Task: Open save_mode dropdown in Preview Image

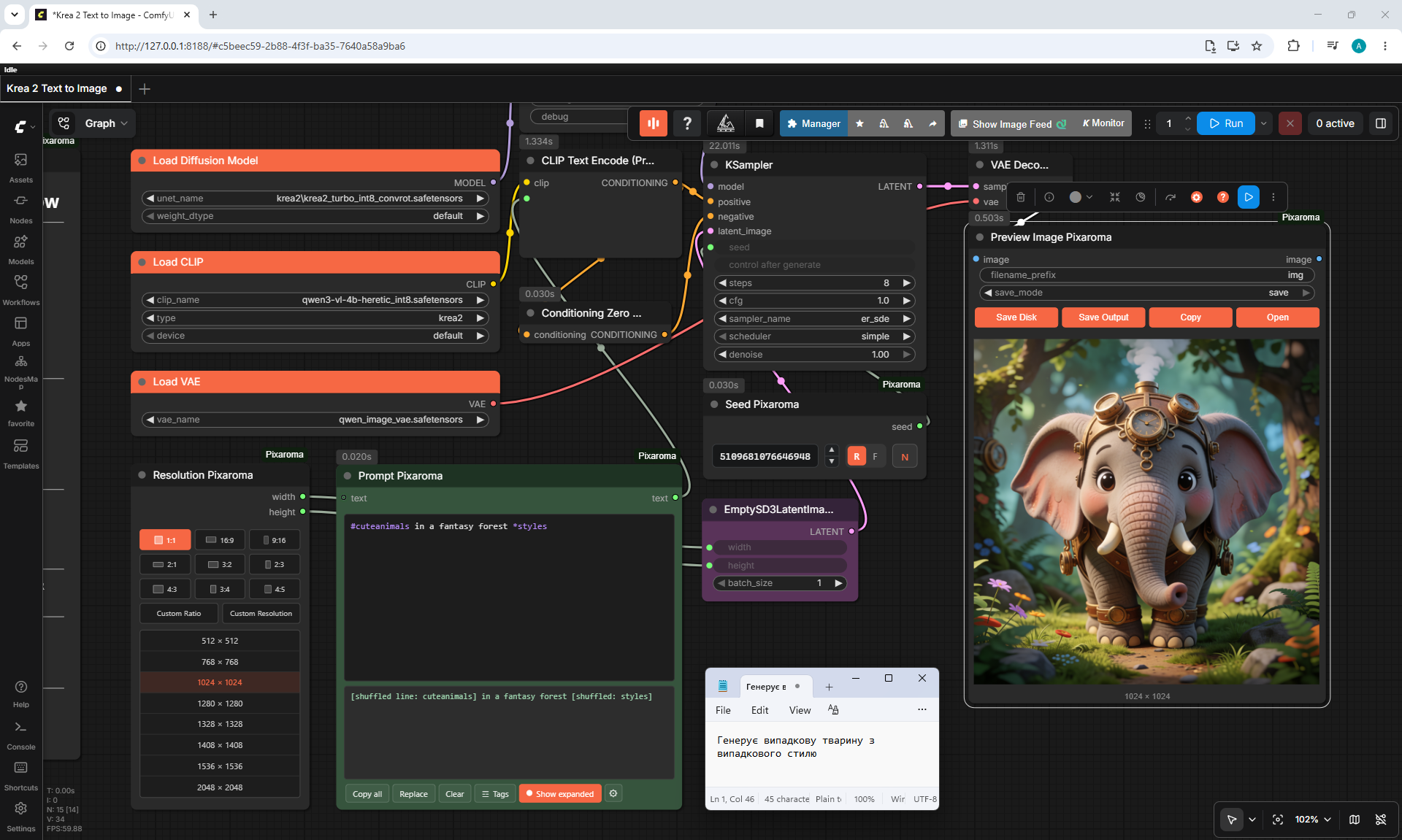Action: point(1146,293)
